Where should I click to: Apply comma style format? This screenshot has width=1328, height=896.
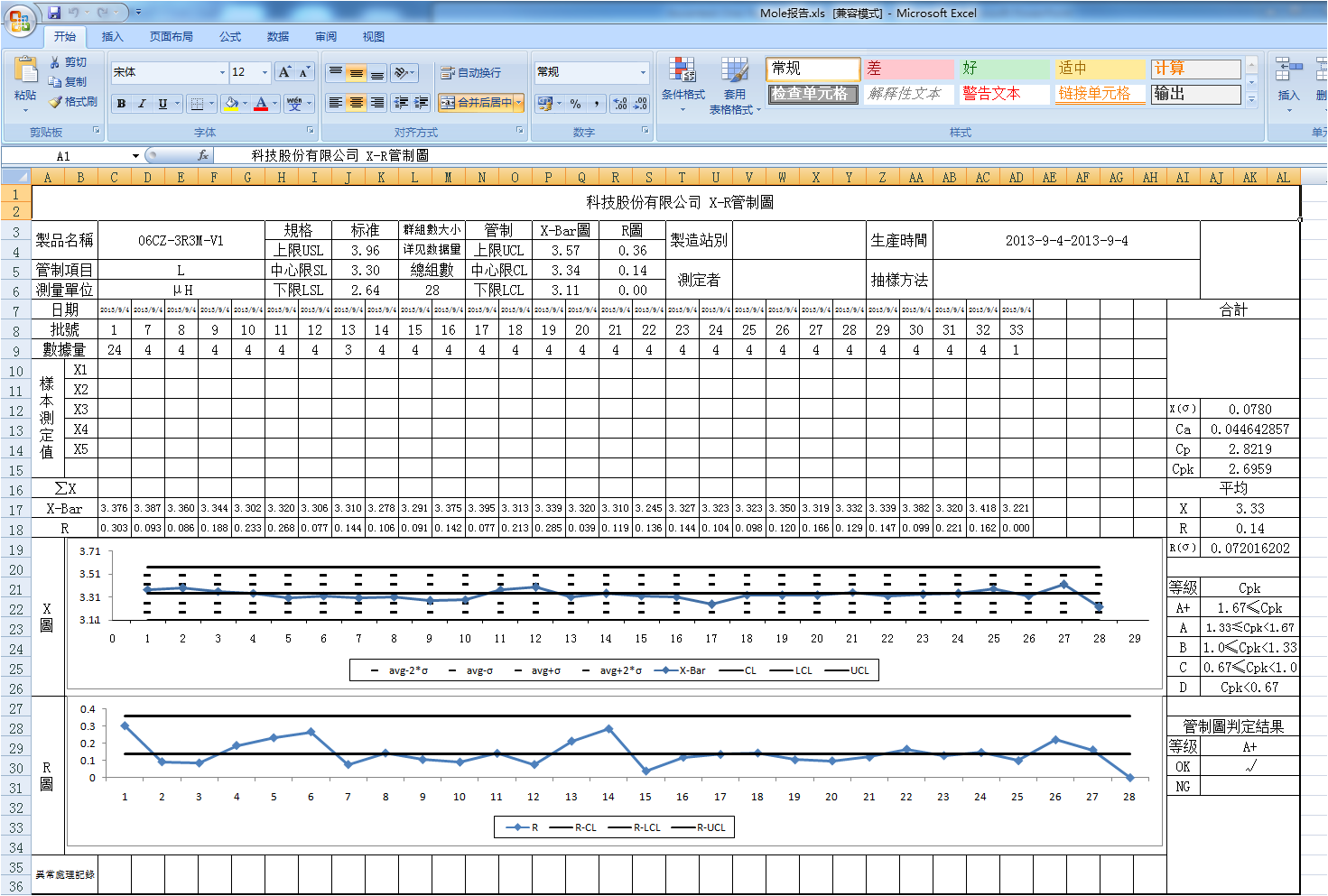tap(597, 104)
